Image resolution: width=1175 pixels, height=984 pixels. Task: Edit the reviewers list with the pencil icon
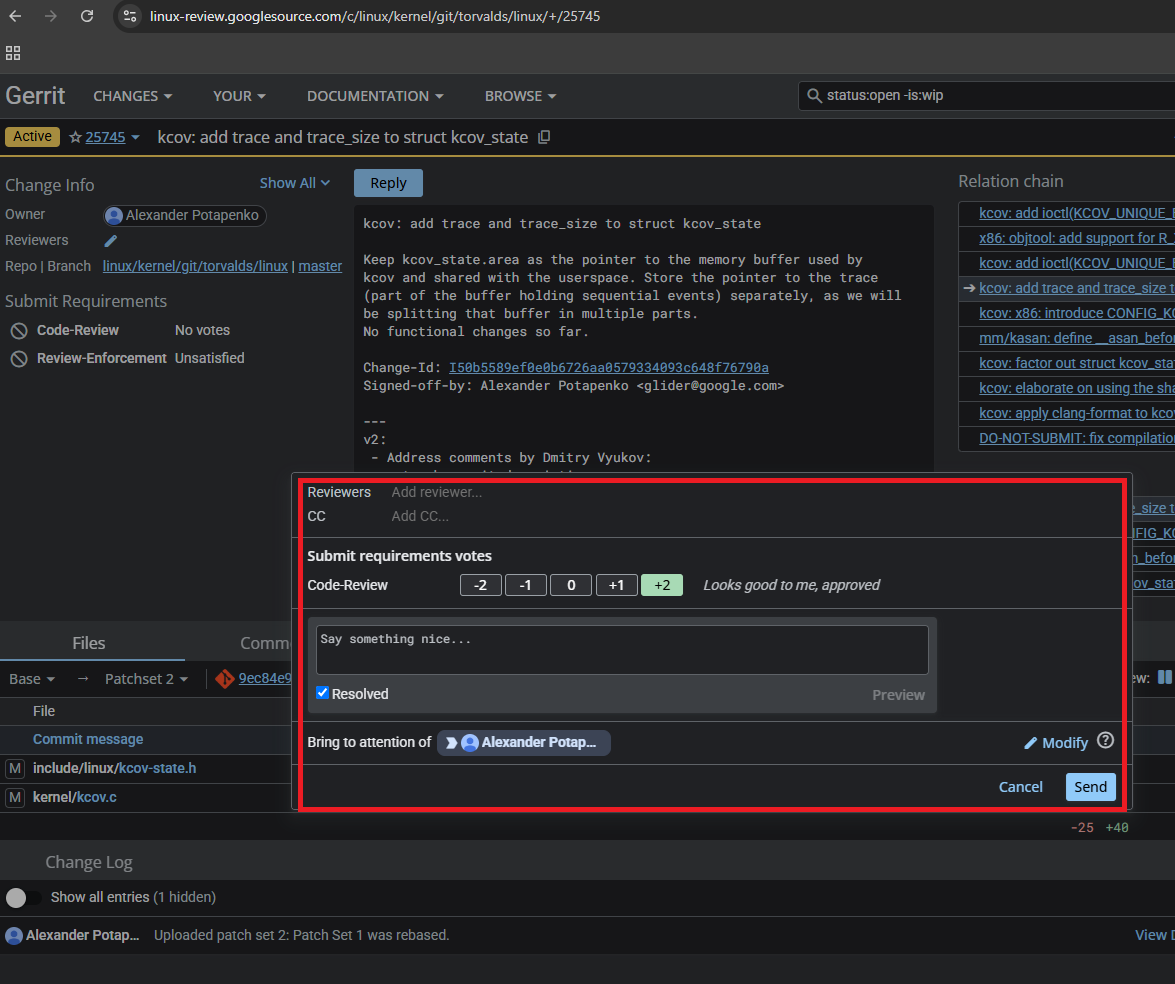pyautogui.click(x=111, y=240)
